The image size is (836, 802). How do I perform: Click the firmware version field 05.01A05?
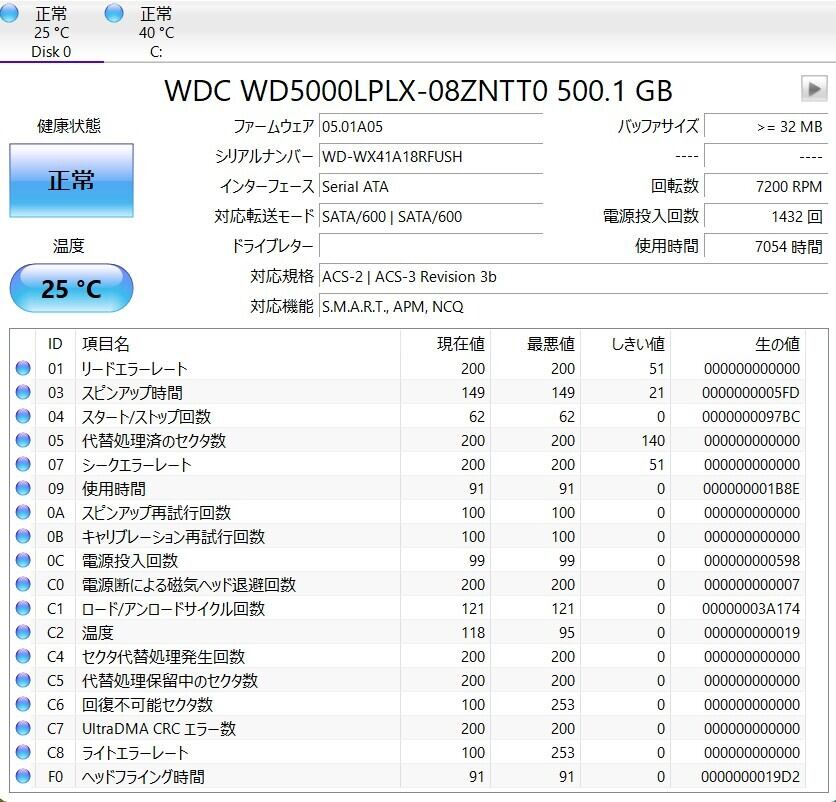pyautogui.click(x=430, y=127)
